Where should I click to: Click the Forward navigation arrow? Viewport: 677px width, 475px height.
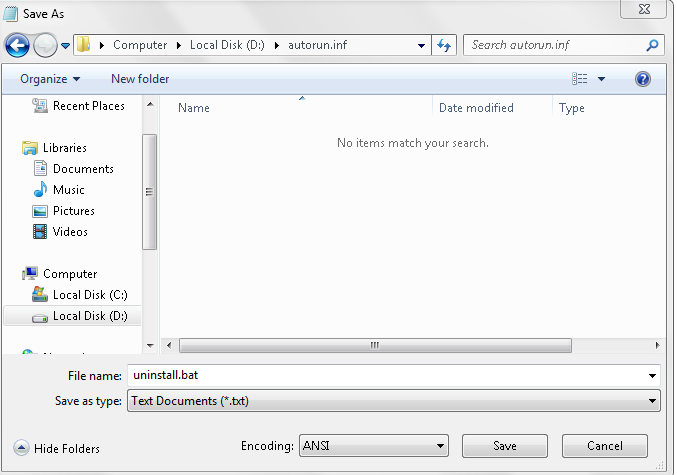pyautogui.click(x=45, y=45)
